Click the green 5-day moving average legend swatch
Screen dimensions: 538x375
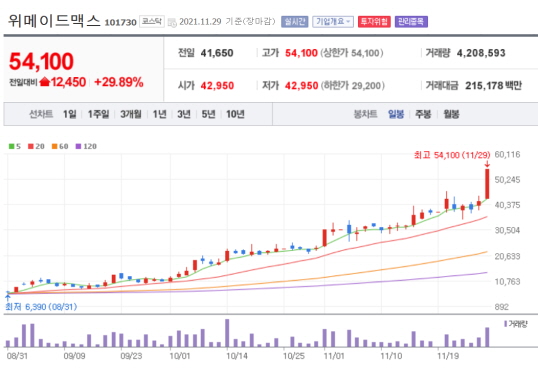[11, 147]
